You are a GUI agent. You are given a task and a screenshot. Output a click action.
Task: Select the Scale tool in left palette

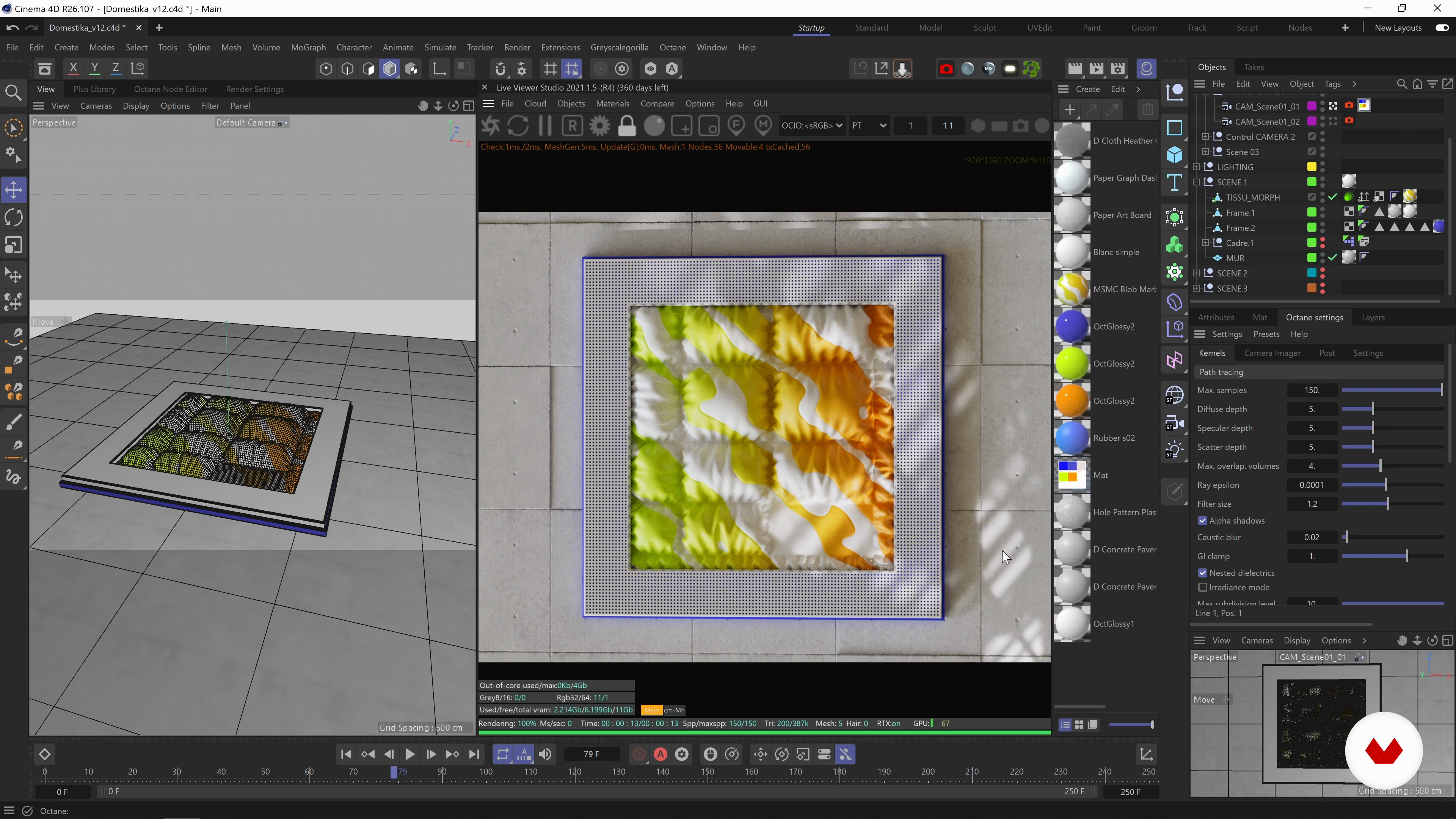click(x=14, y=245)
